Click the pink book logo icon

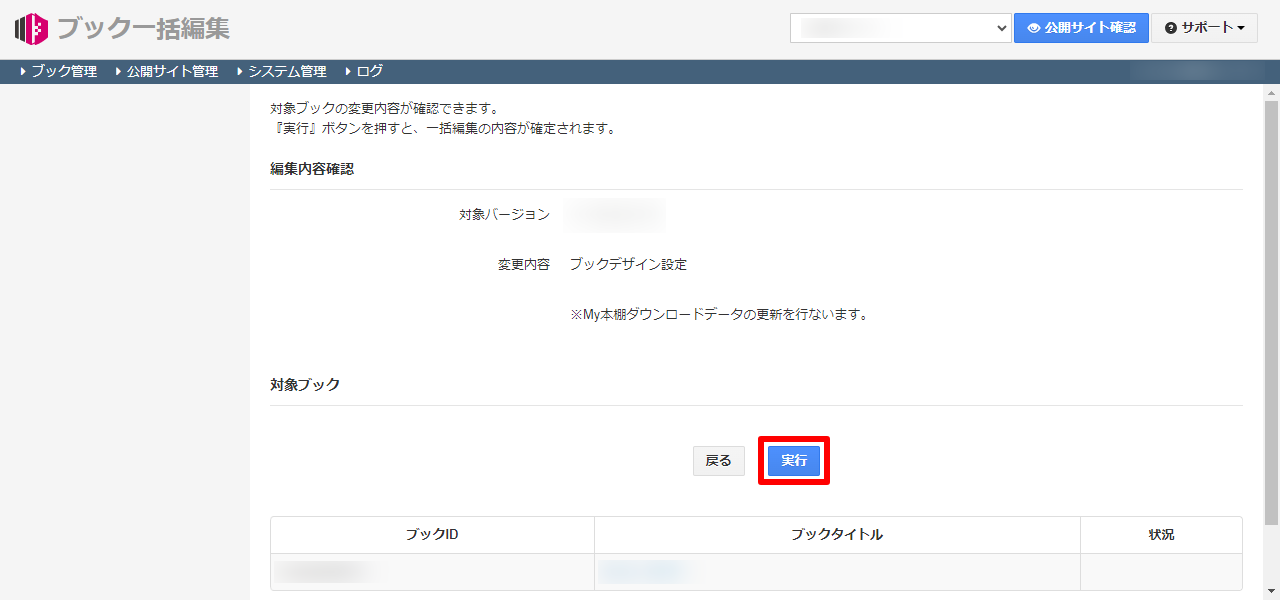click(x=31, y=29)
